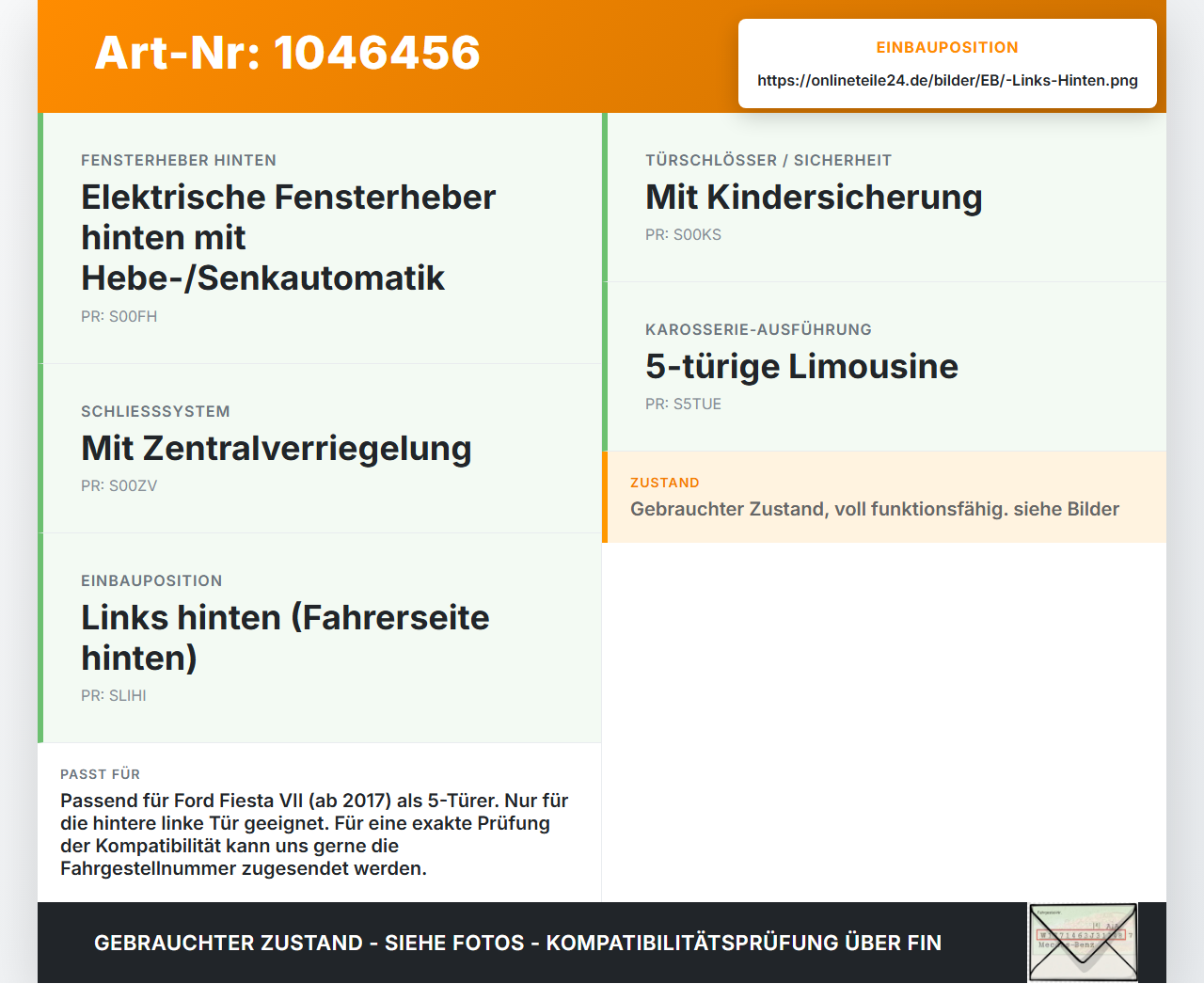Select 'Links hinten (Fahrerseite hinten)' text

(285, 637)
